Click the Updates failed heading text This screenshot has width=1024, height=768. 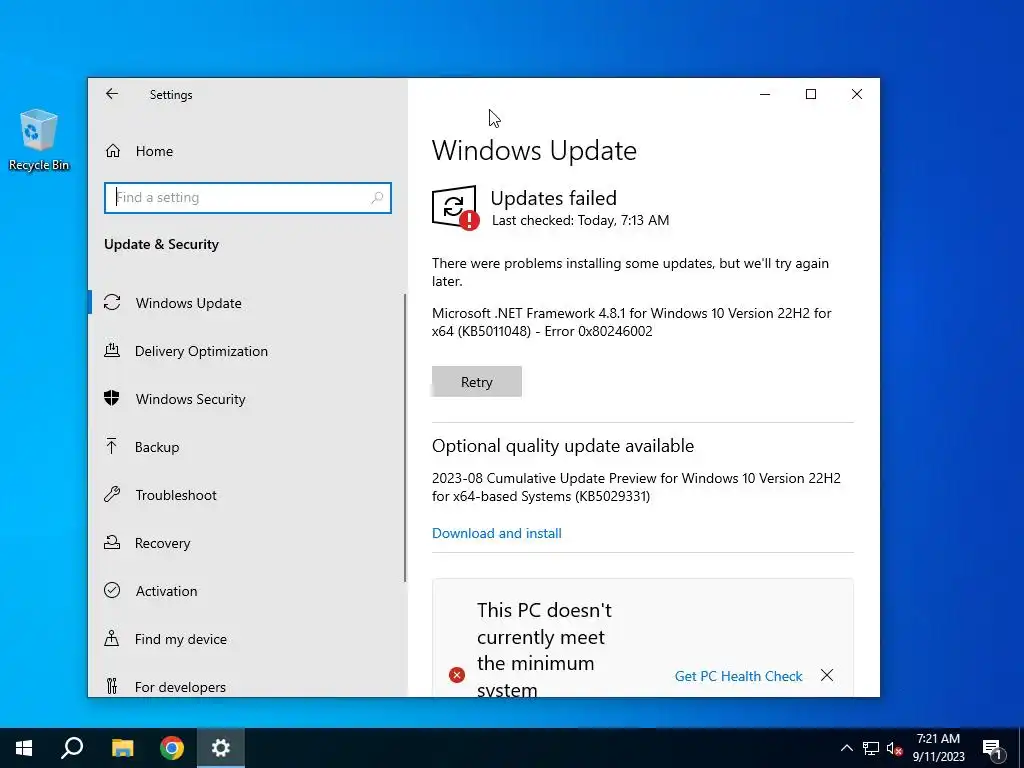coord(553,198)
